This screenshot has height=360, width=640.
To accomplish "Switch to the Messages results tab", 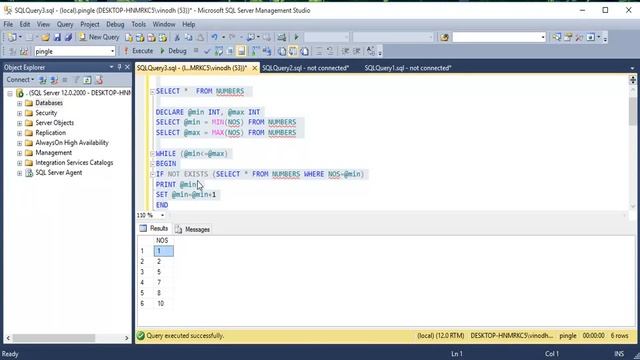I will (193, 229).
